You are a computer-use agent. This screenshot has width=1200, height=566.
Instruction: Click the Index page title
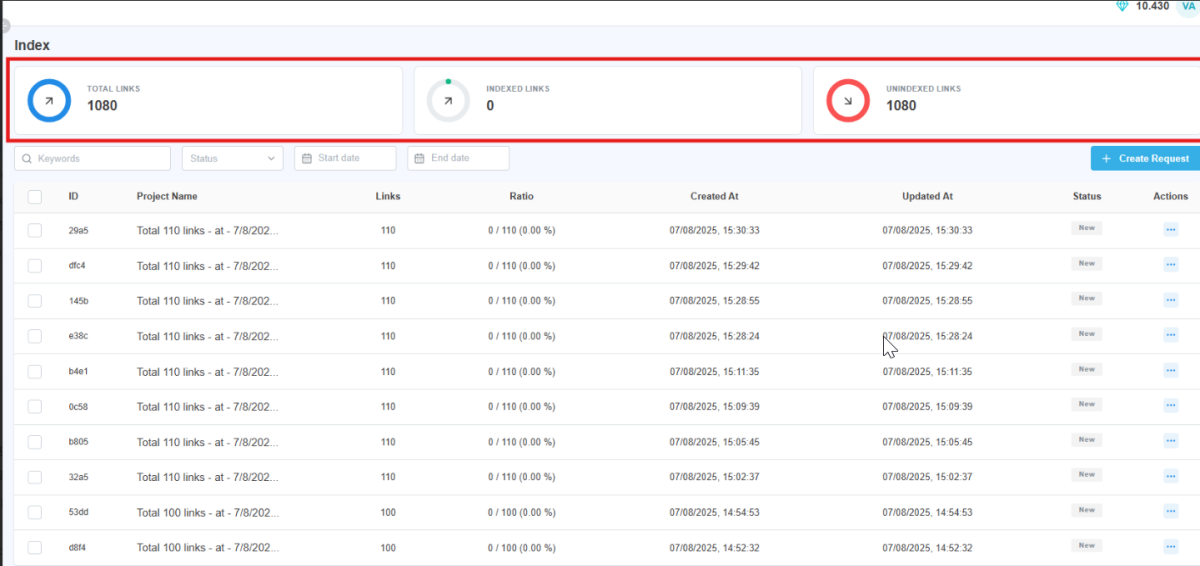tap(32, 45)
